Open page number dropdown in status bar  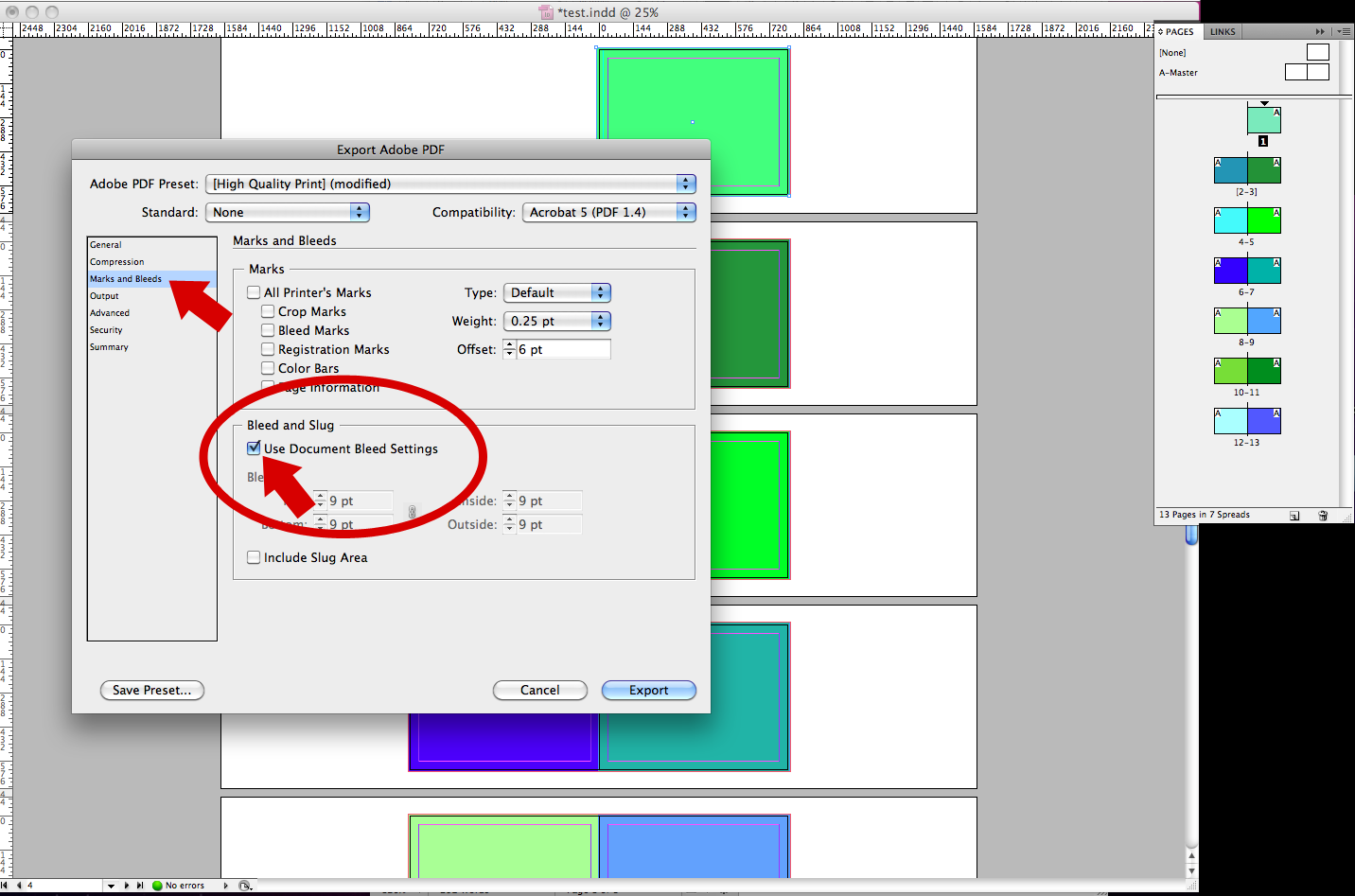click(x=111, y=886)
